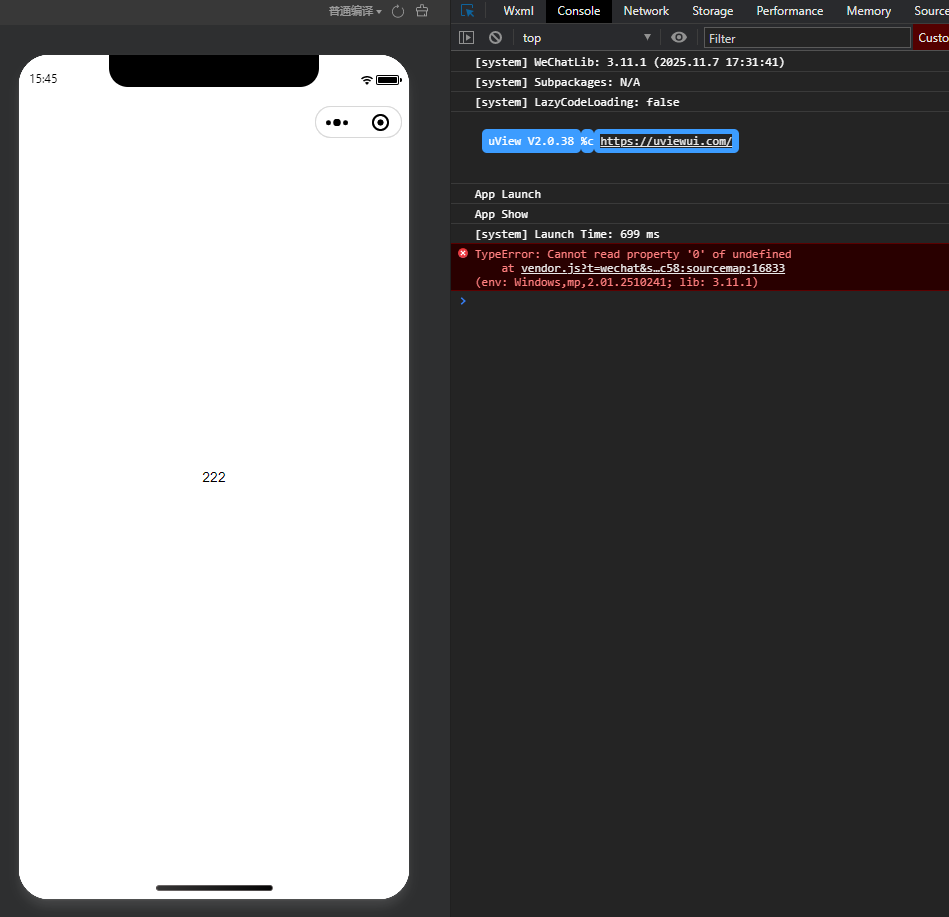Open the Storage tab

[x=712, y=11]
